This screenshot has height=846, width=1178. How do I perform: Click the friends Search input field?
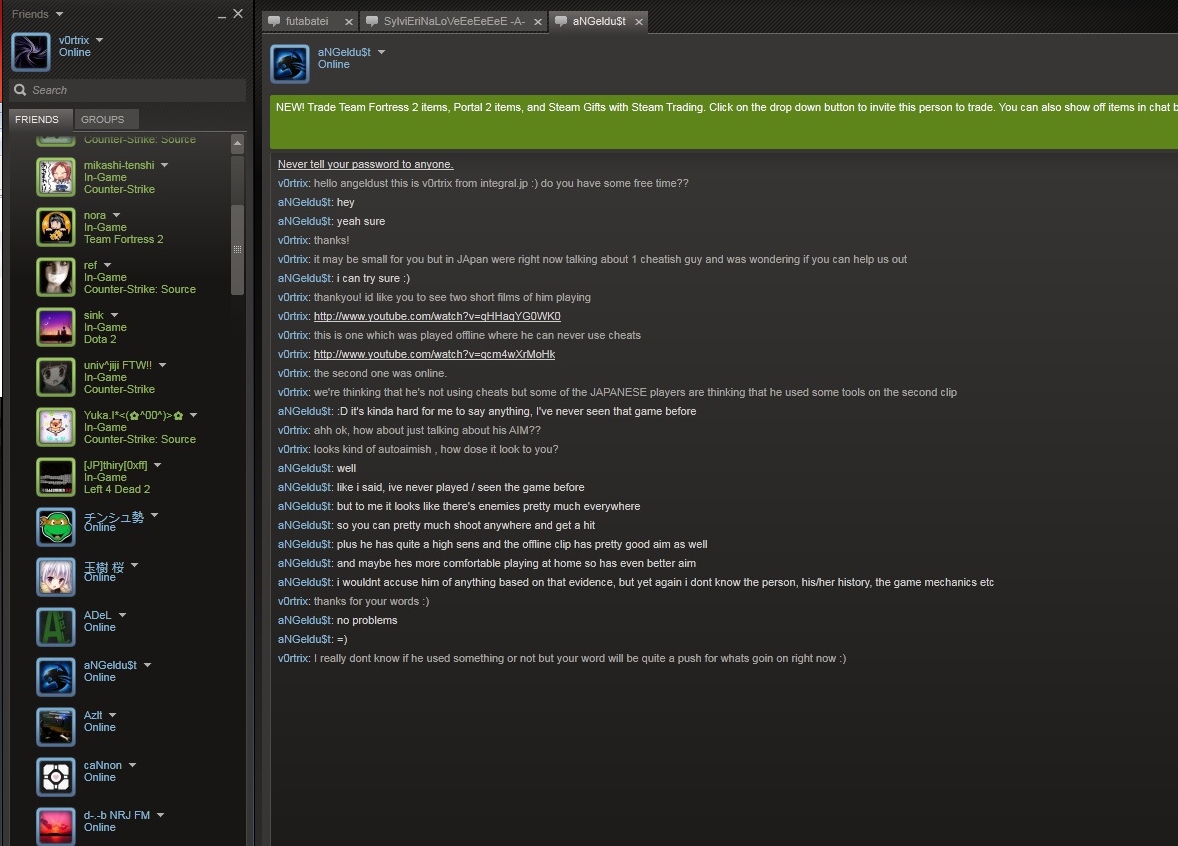[x=128, y=89]
